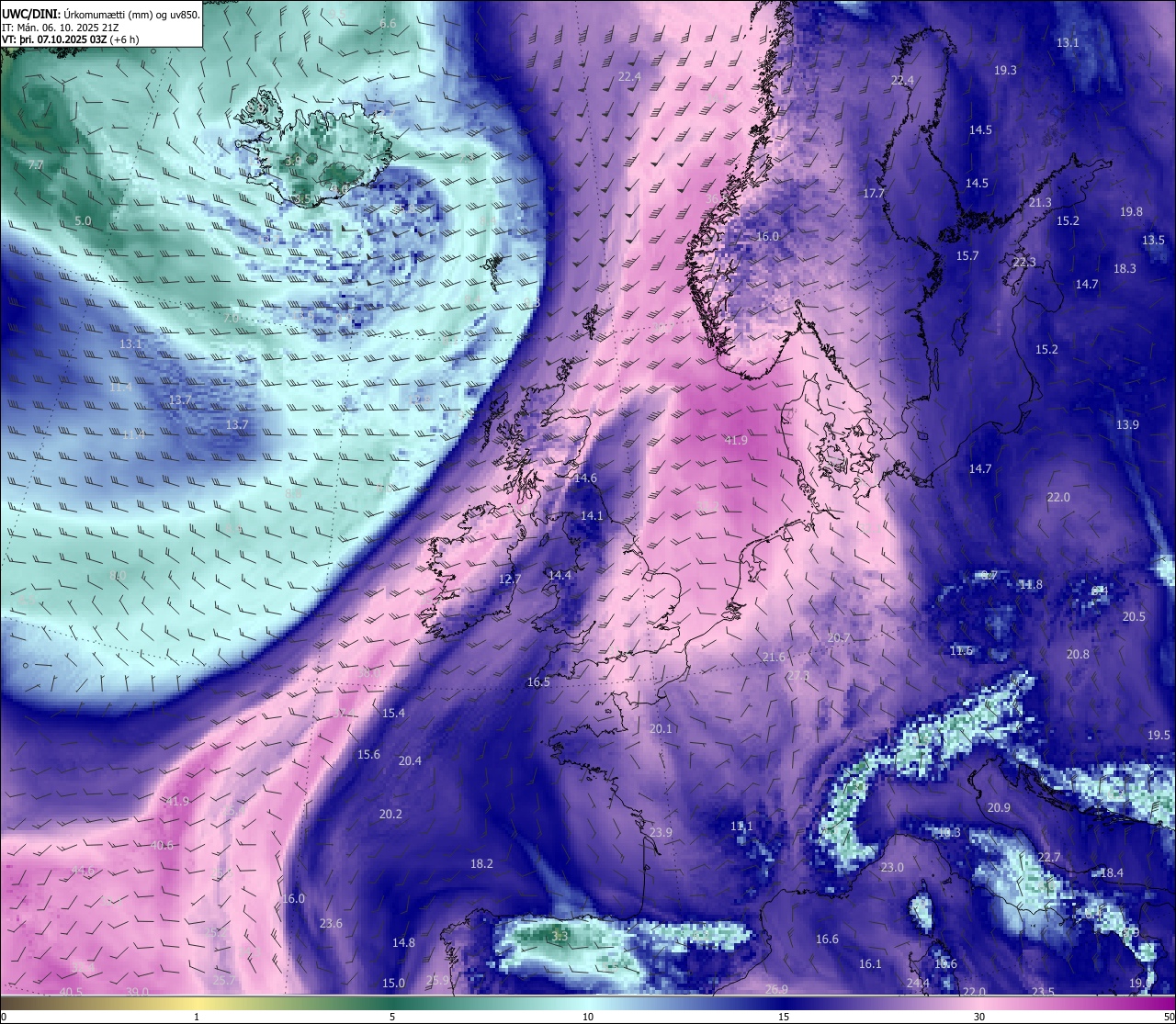Screen dimensions: 1176x1024
Task: Click the map value '23.5'
Action: [x=1043, y=993]
